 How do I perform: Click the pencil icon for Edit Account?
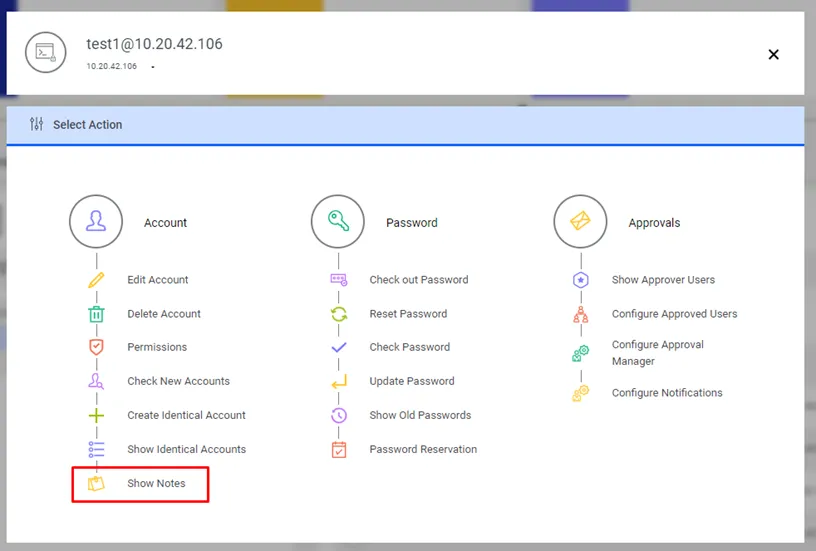coord(96,280)
